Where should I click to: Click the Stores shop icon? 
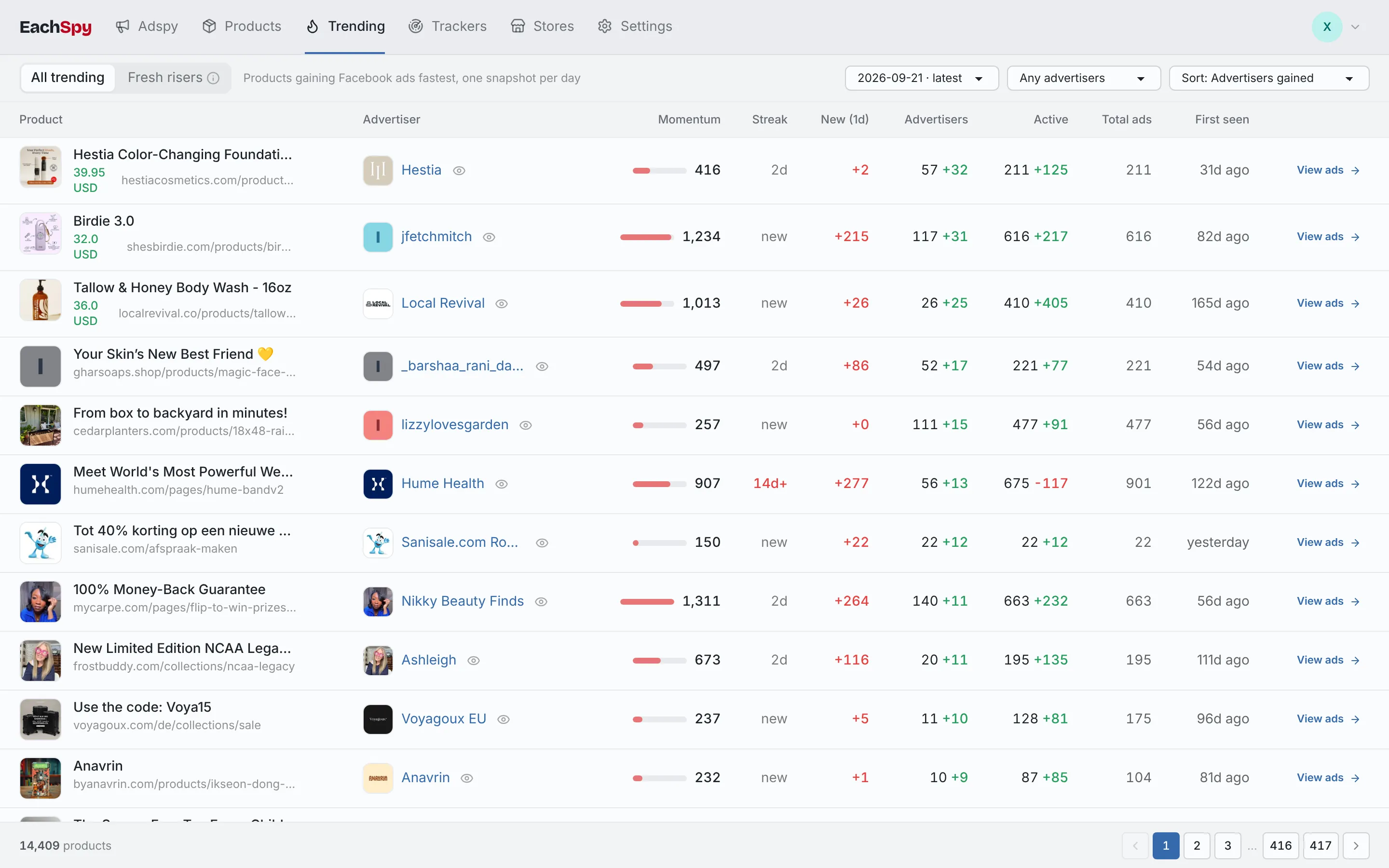(x=517, y=27)
